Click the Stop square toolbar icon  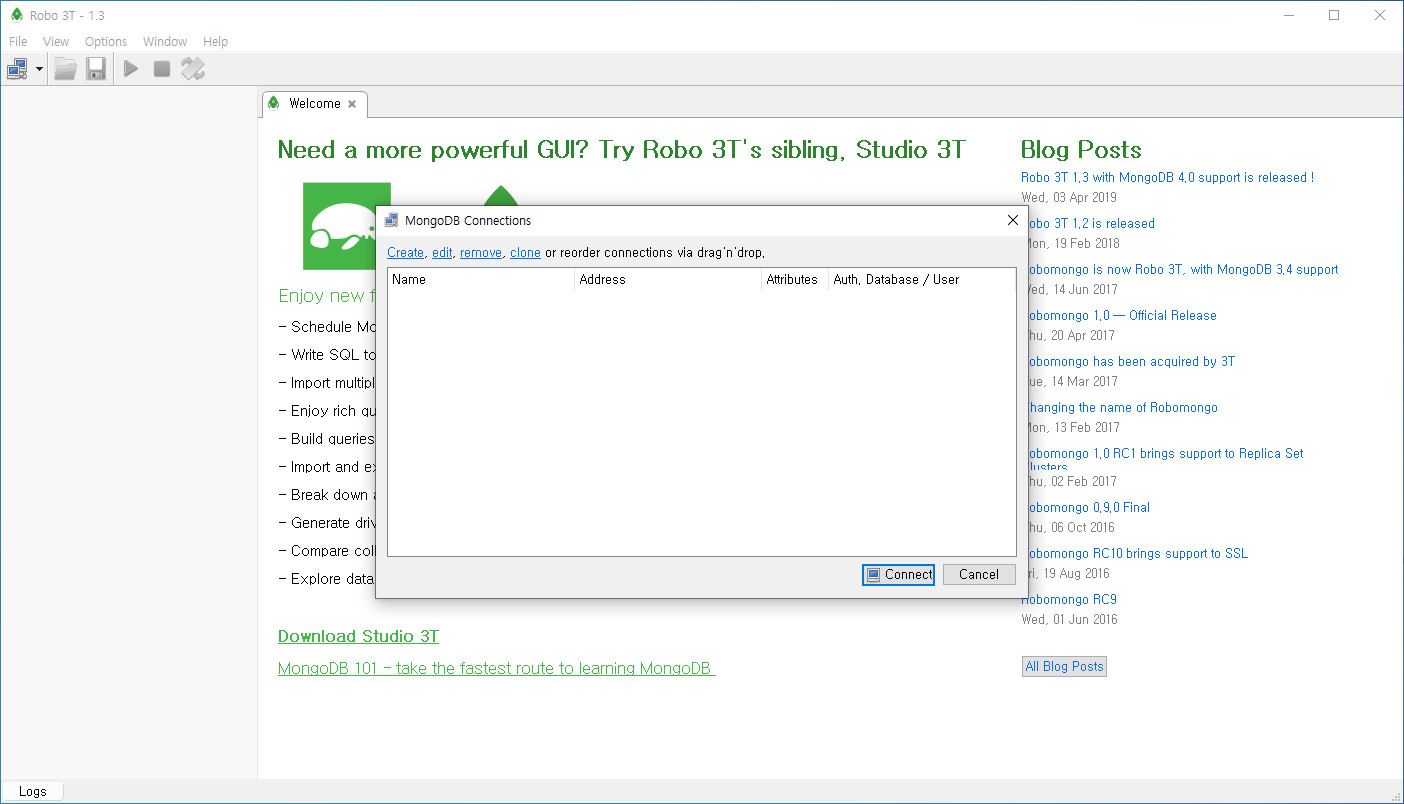click(162, 69)
